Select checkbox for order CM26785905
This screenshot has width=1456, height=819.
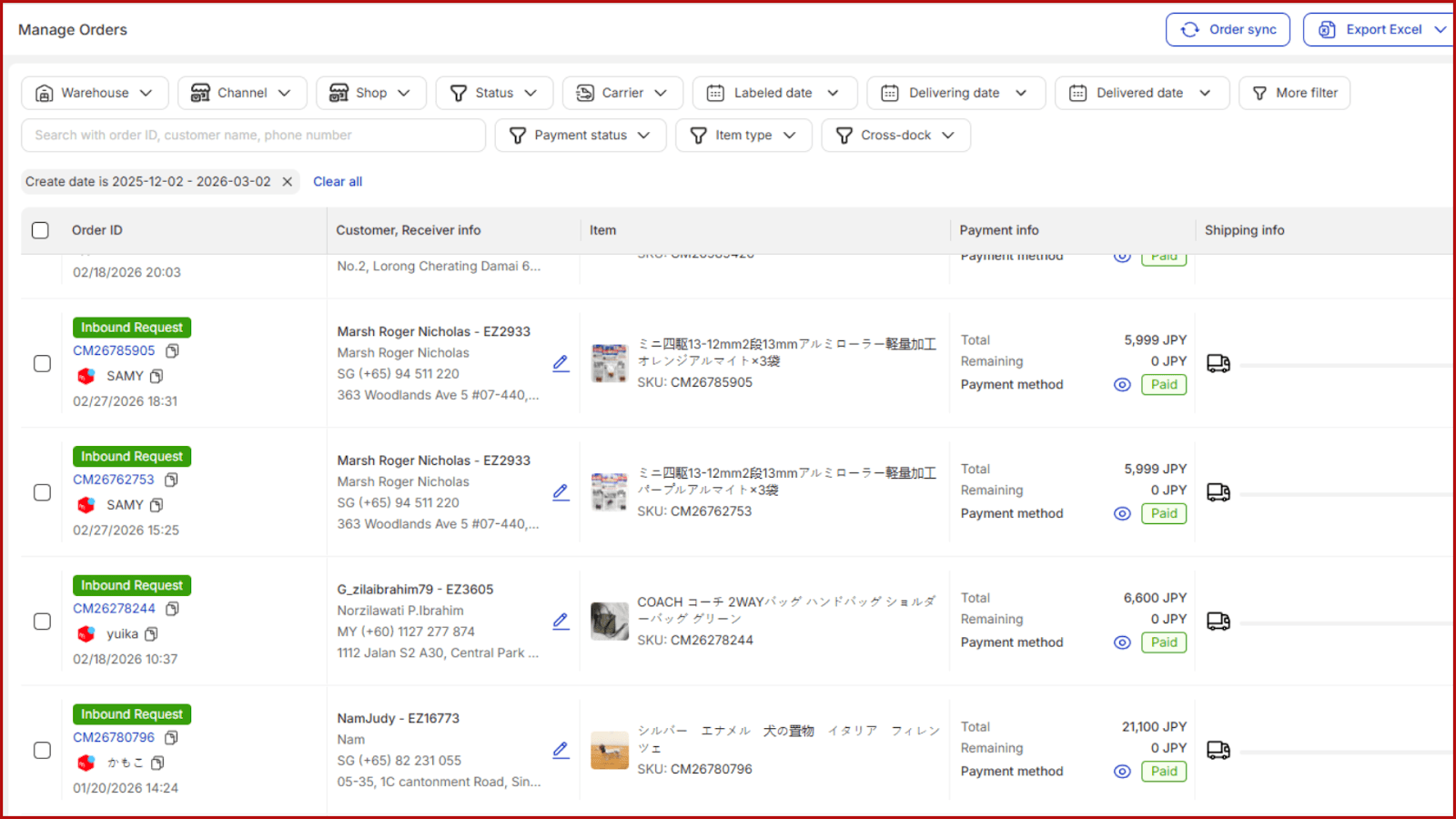pos(42,364)
